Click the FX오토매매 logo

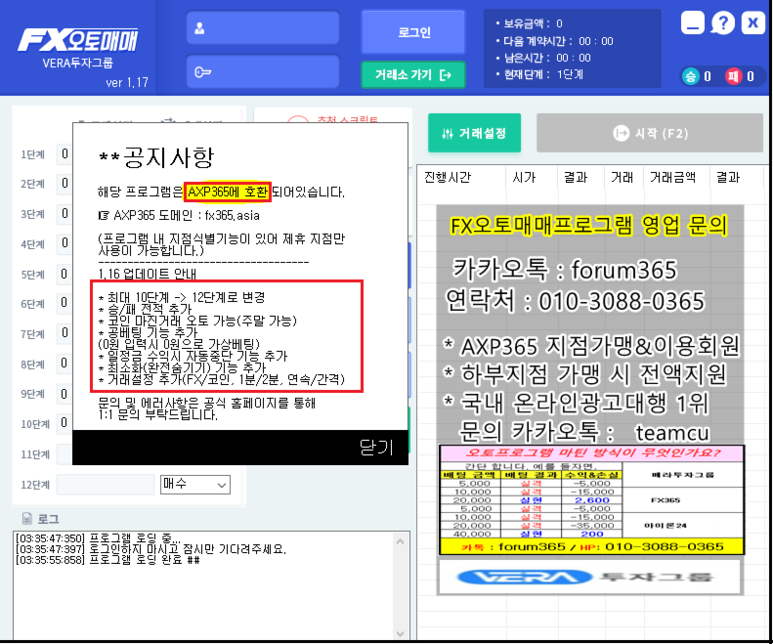pos(78,40)
